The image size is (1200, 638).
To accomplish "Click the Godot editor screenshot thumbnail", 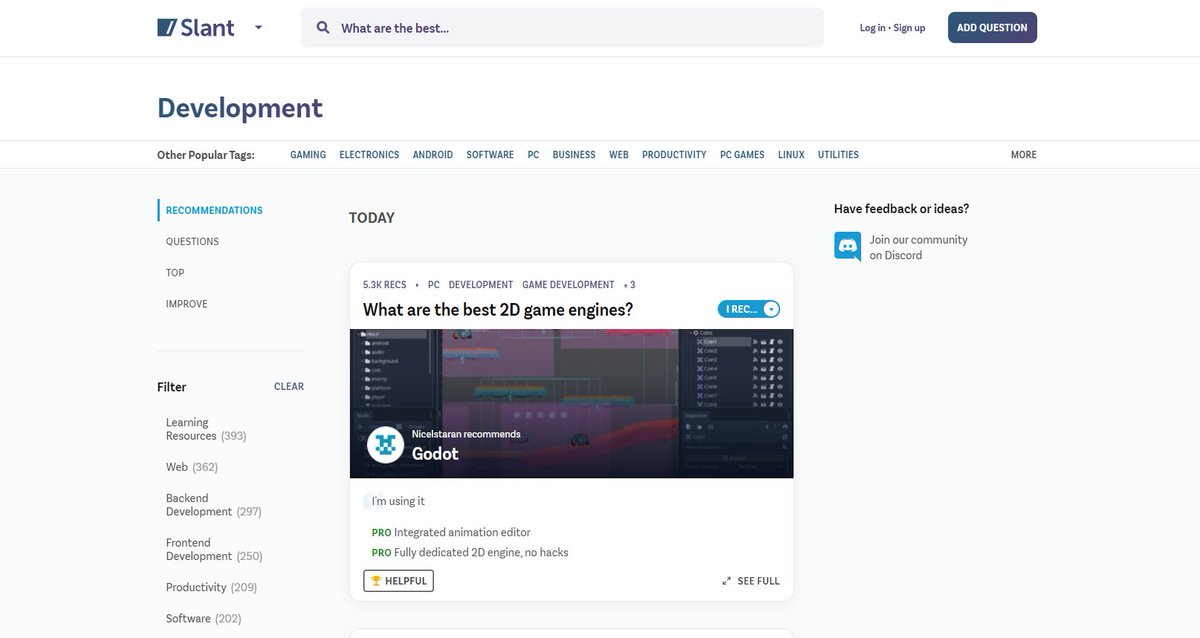I will coord(571,403).
